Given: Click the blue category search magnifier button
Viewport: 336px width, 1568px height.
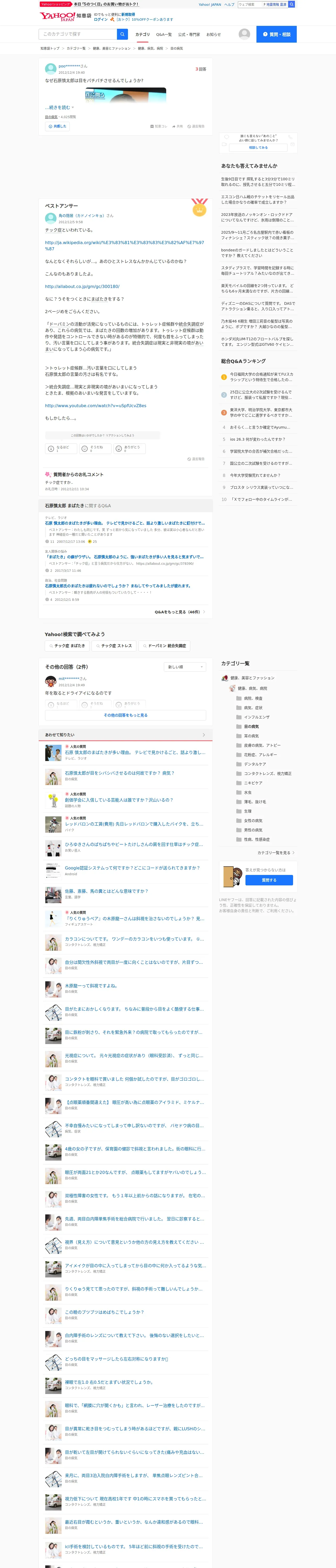Looking at the screenshot, I should pyautogui.click(x=122, y=34).
